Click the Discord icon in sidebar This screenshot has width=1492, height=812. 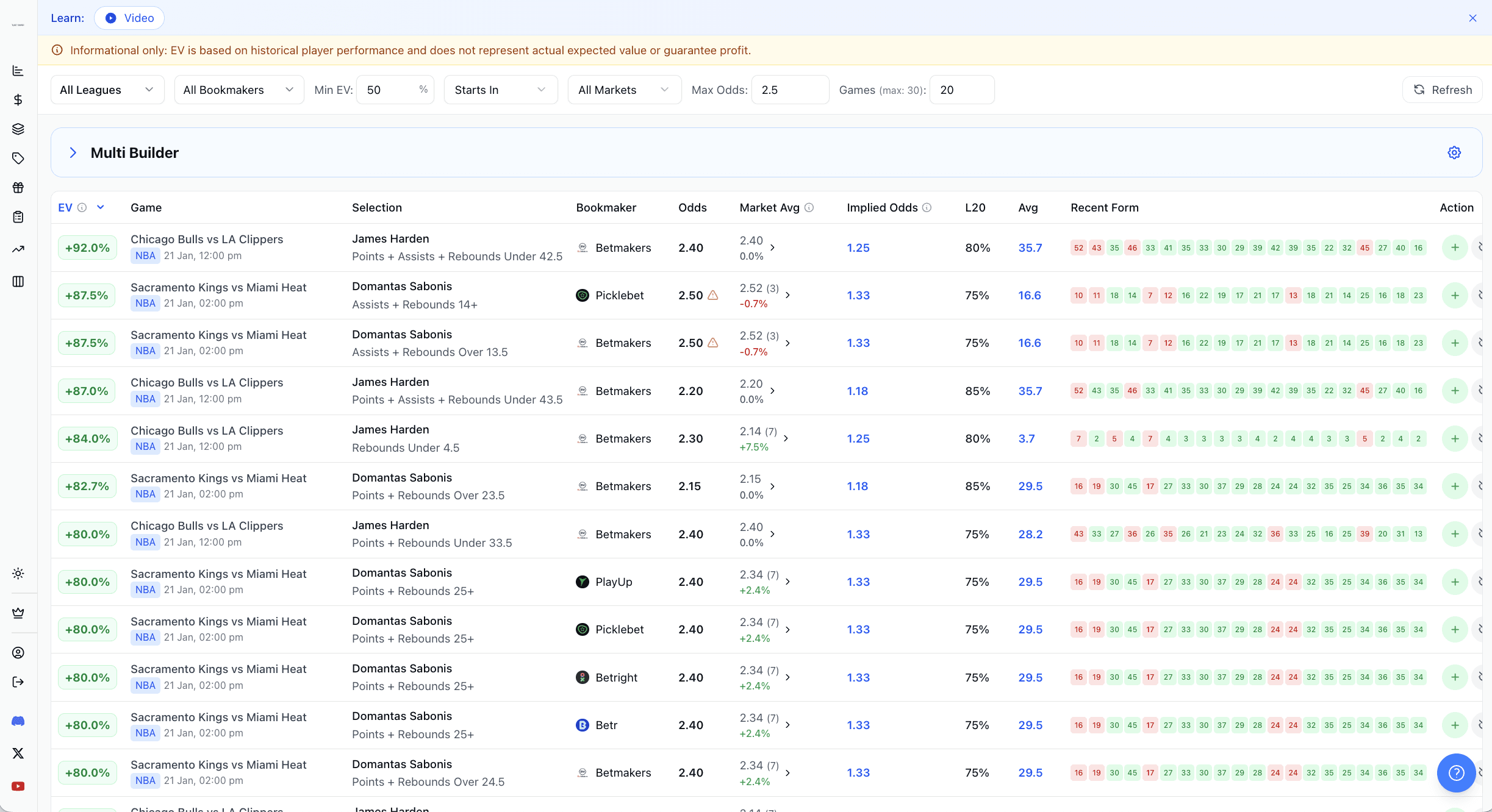tap(18, 721)
